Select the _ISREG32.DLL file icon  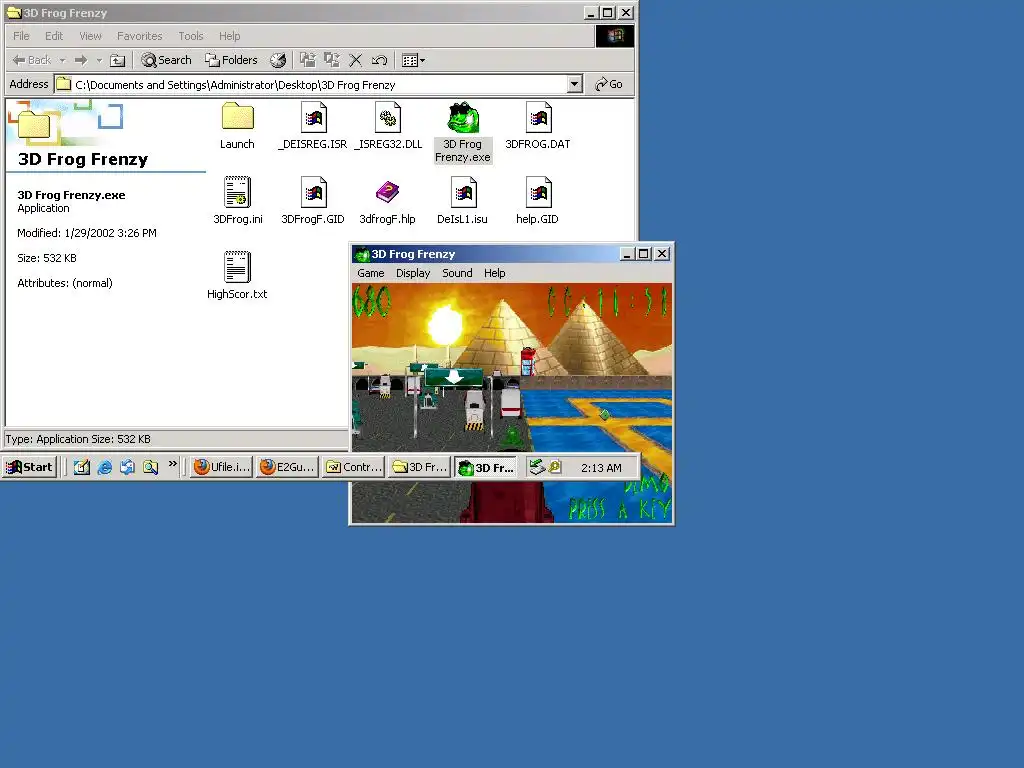click(388, 118)
